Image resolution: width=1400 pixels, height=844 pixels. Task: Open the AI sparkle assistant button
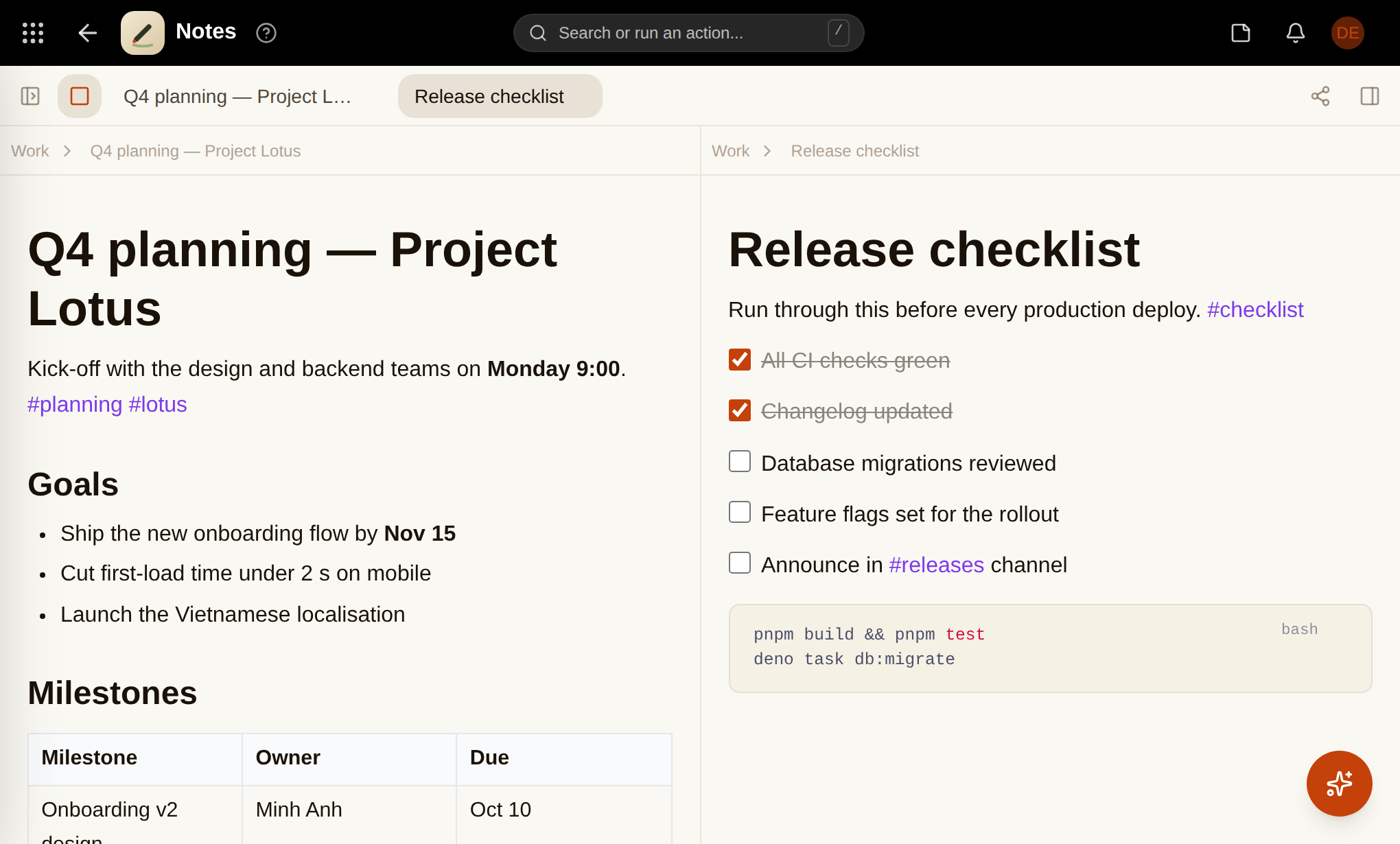[1340, 784]
